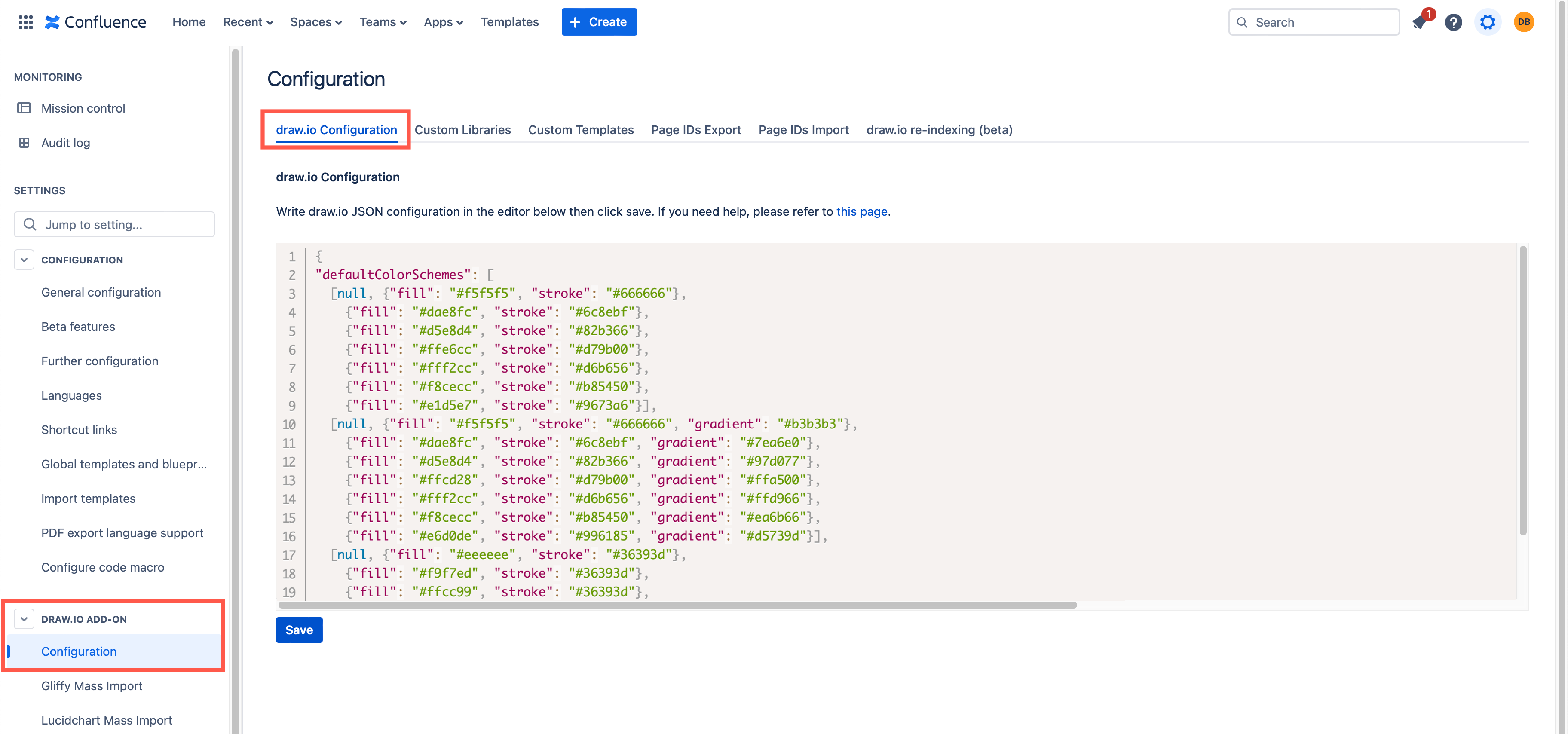Click "#666666" on editor line 3

tap(639, 294)
